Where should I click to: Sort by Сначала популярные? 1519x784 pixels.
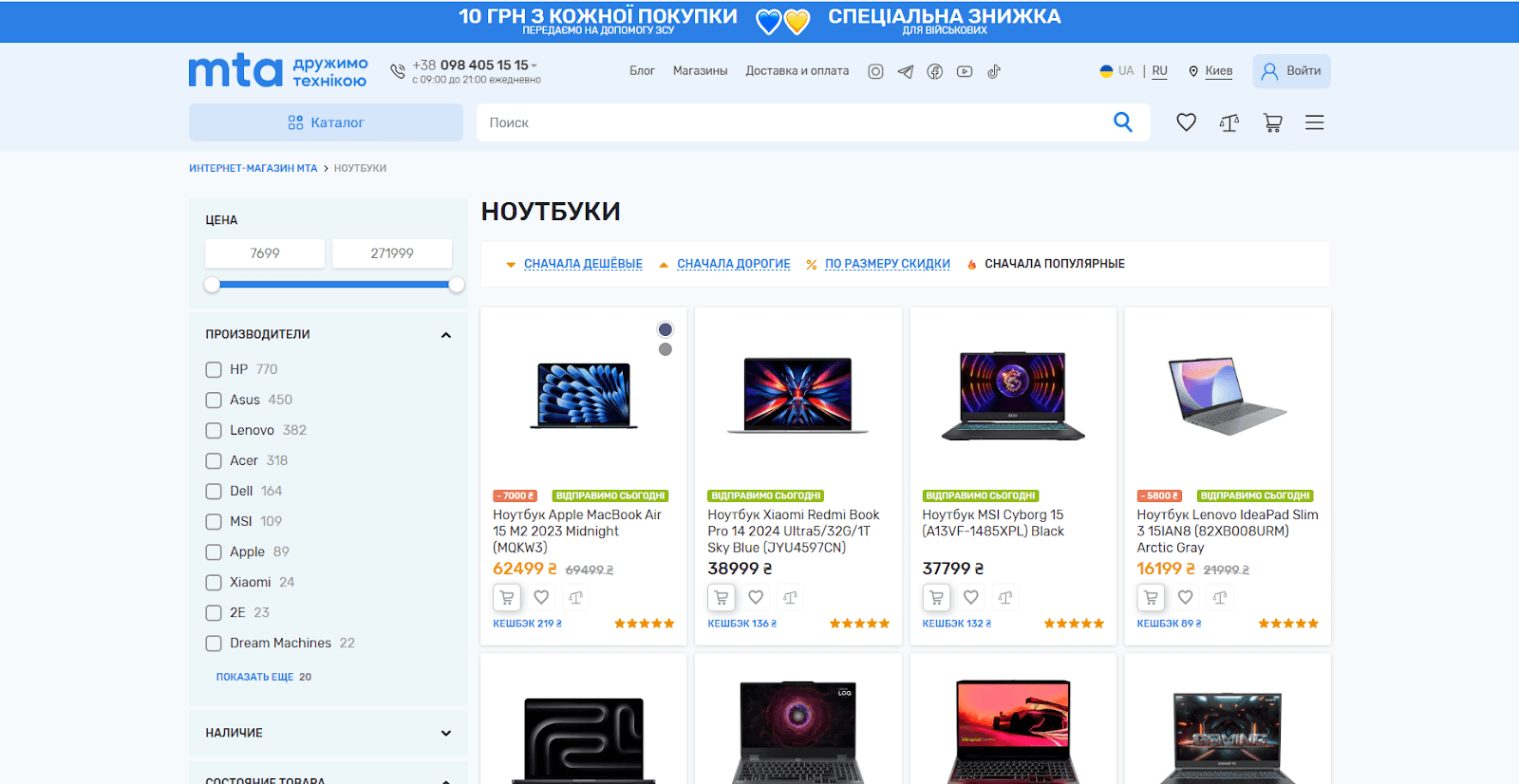pos(1054,264)
